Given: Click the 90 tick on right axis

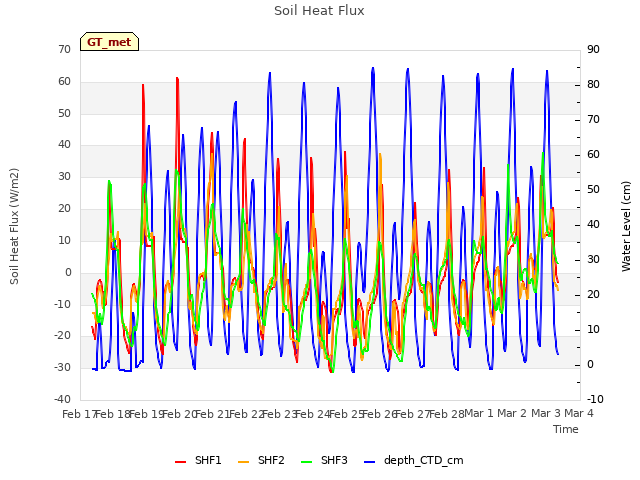Looking at the screenshot, I should pos(593,49).
